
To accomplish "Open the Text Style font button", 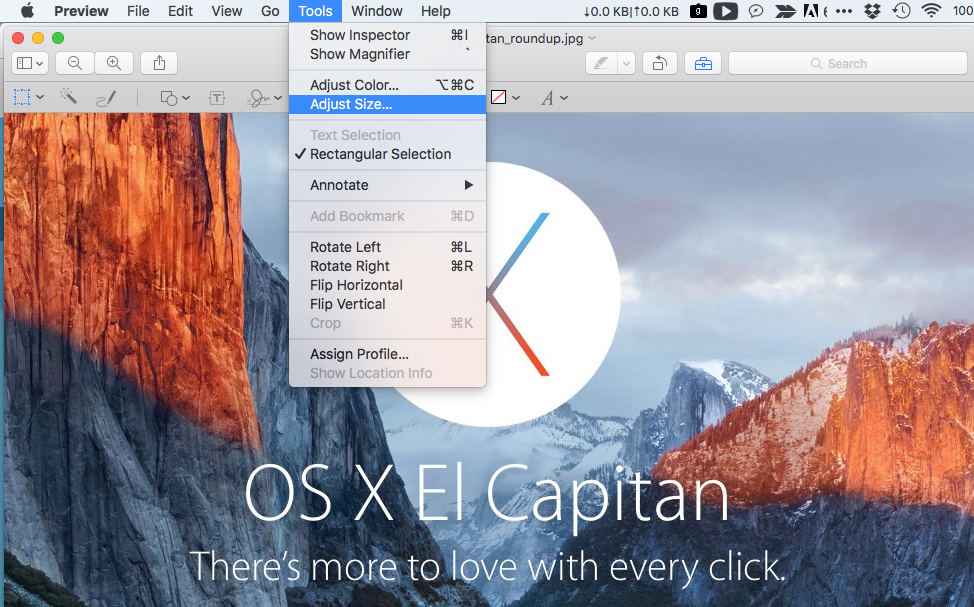I will tap(547, 98).
